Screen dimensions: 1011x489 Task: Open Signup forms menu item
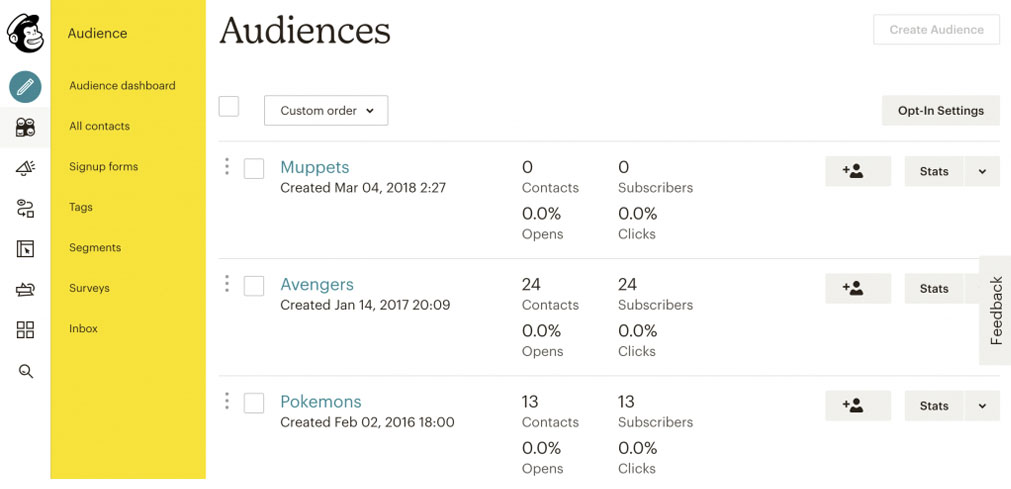[x=104, y=166]
